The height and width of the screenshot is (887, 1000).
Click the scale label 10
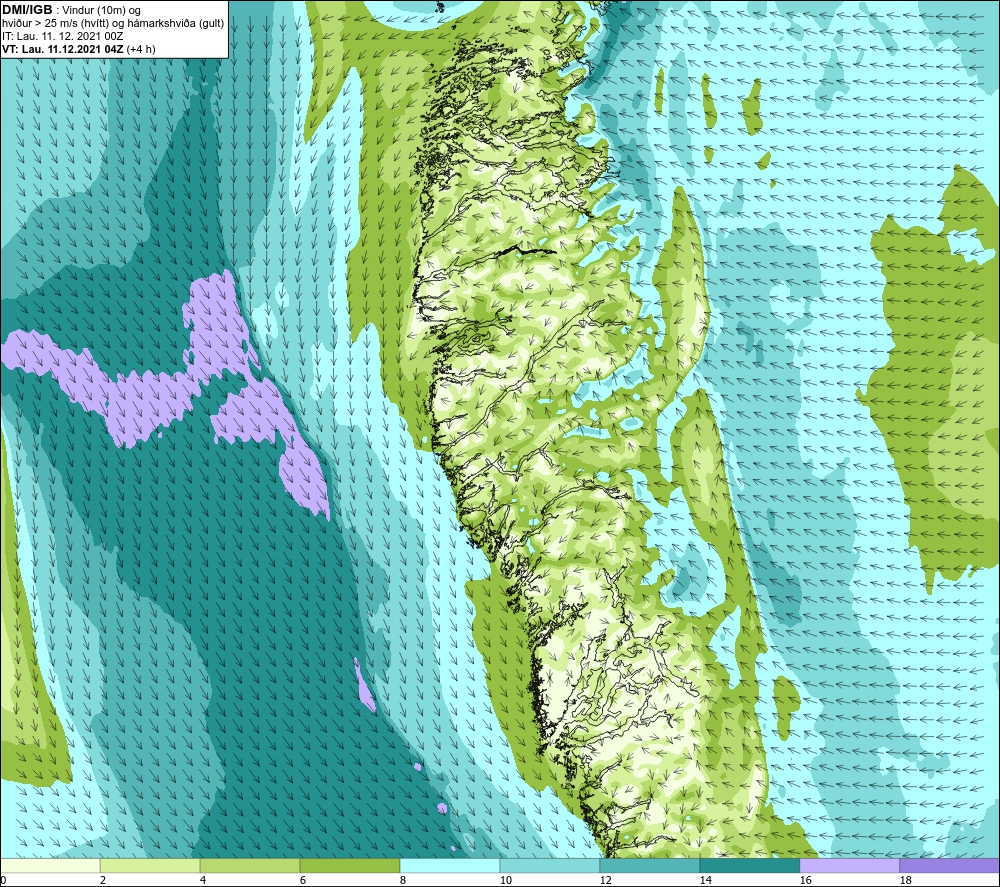pyautogui.click(x=505, y=880)
